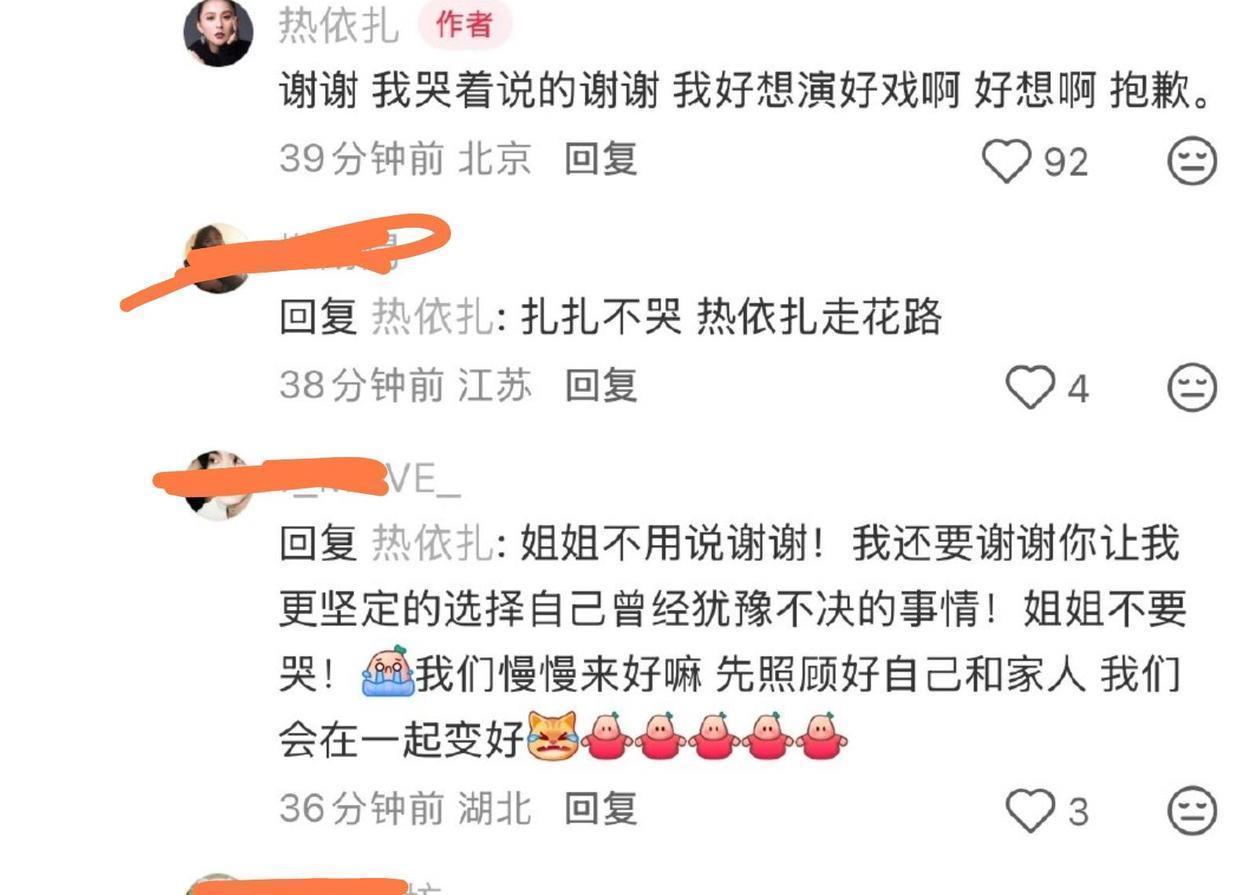1242x895 pixels.
Task: Dislike face icon on 热依扎's comment
Action: tap(1192, 161)
